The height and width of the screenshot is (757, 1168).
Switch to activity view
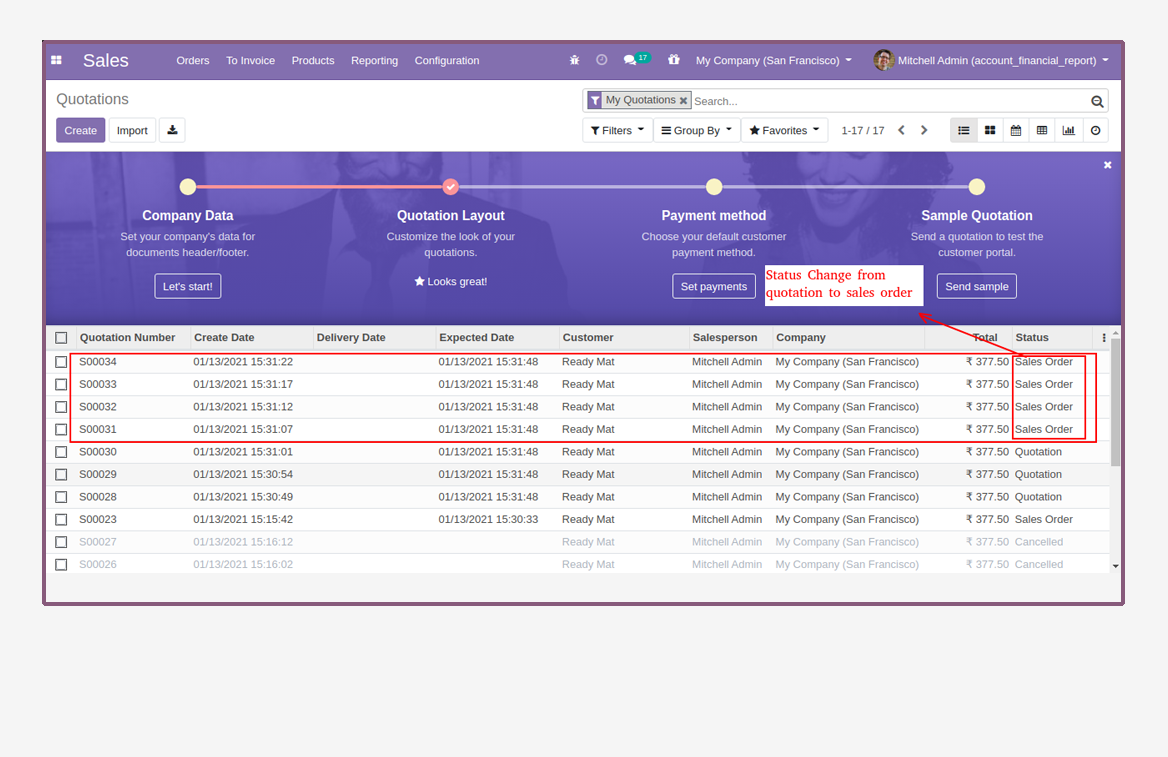click(x=1095, y=130)
